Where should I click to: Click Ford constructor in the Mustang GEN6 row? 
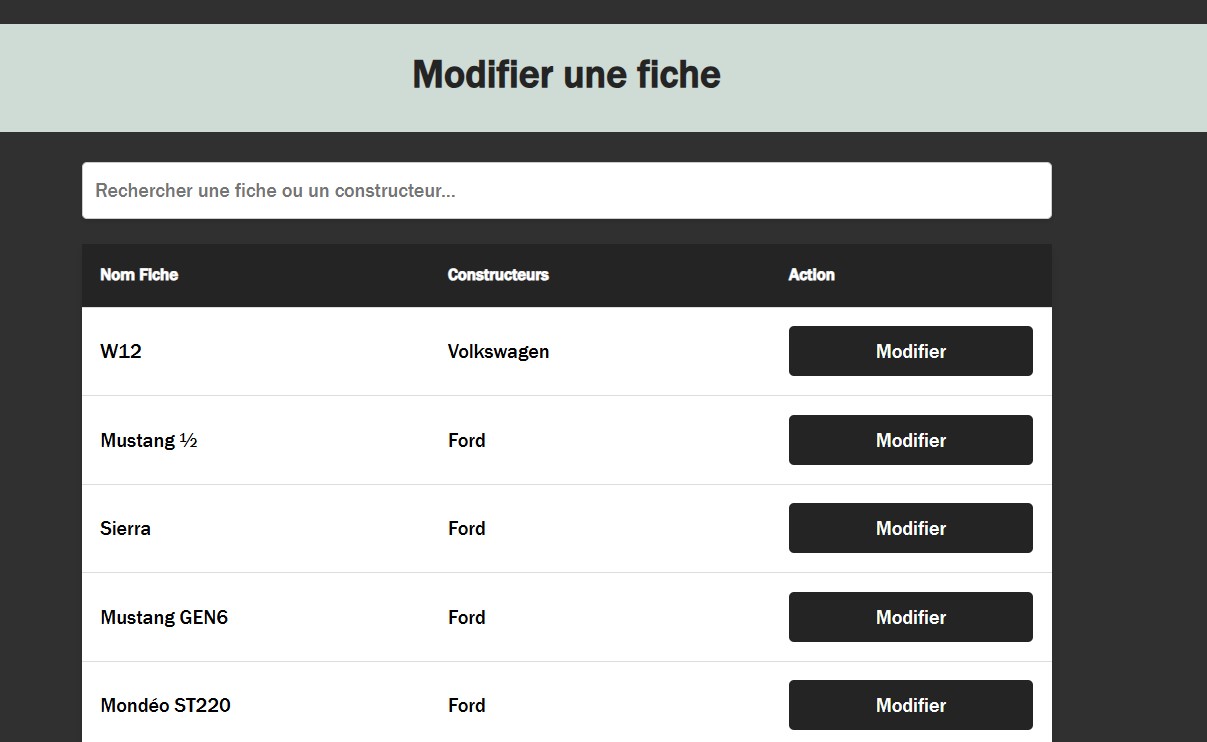click(x=466, y=618)
